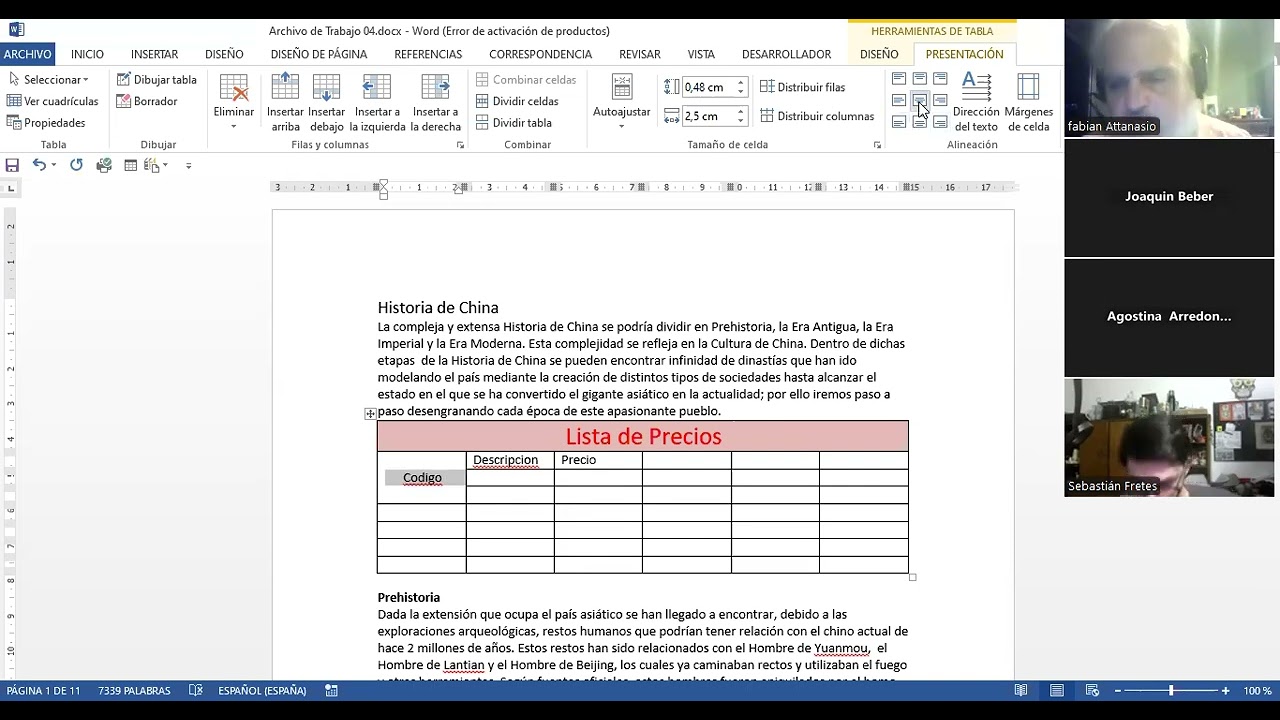The image size is (1280, 720).
Task: Set alignment to bottom left
Action: [899, 122]
